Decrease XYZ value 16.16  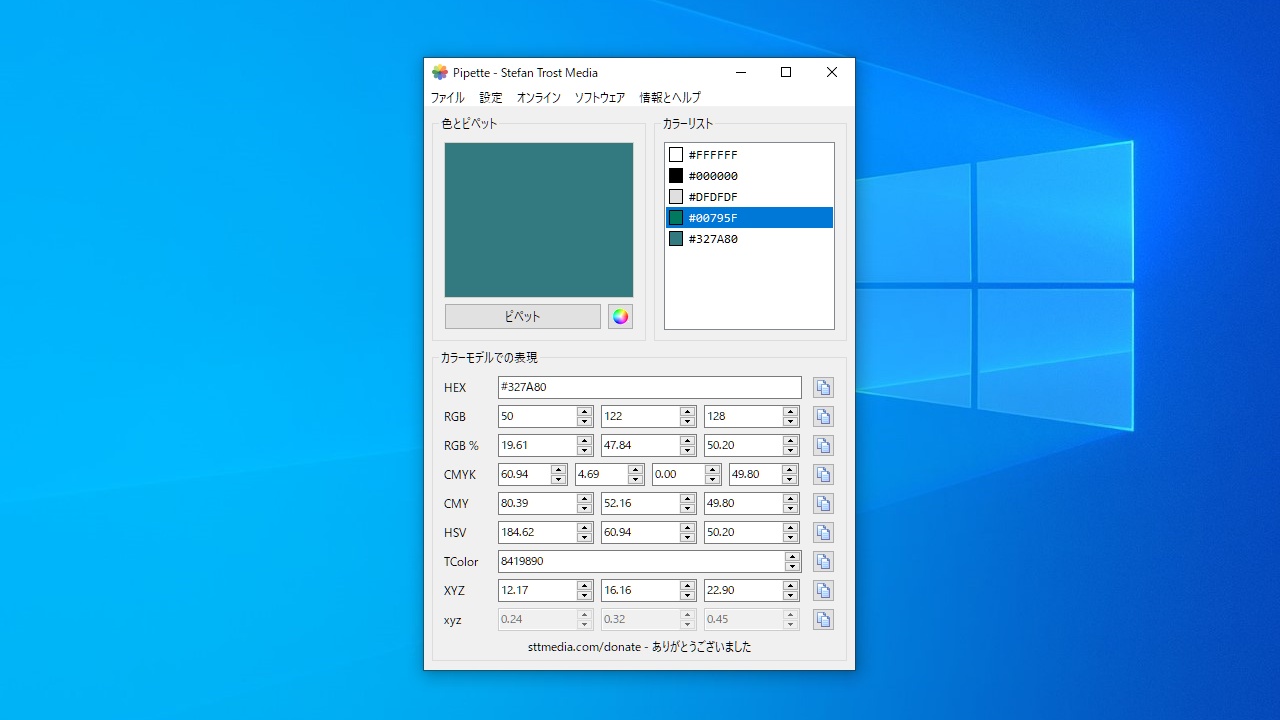688,596
